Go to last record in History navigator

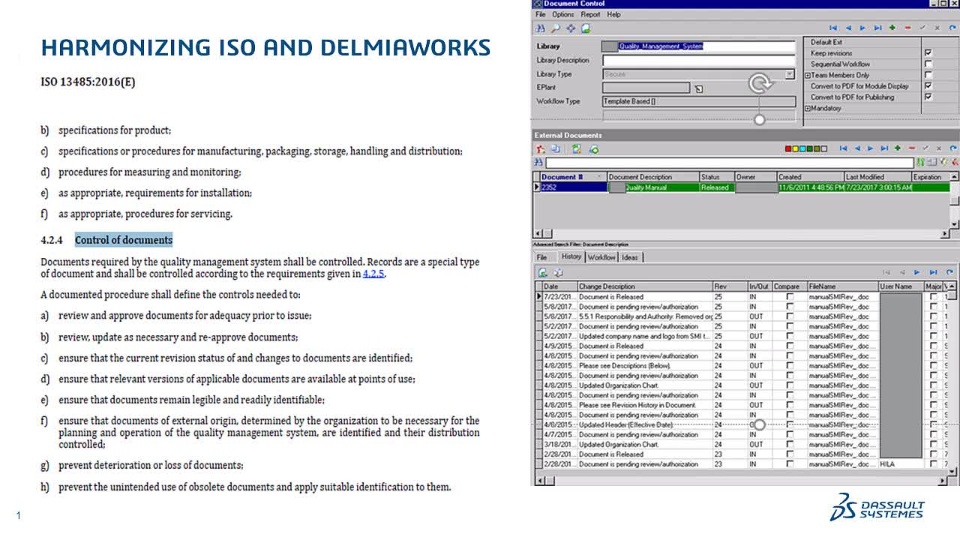pos(933,272)
